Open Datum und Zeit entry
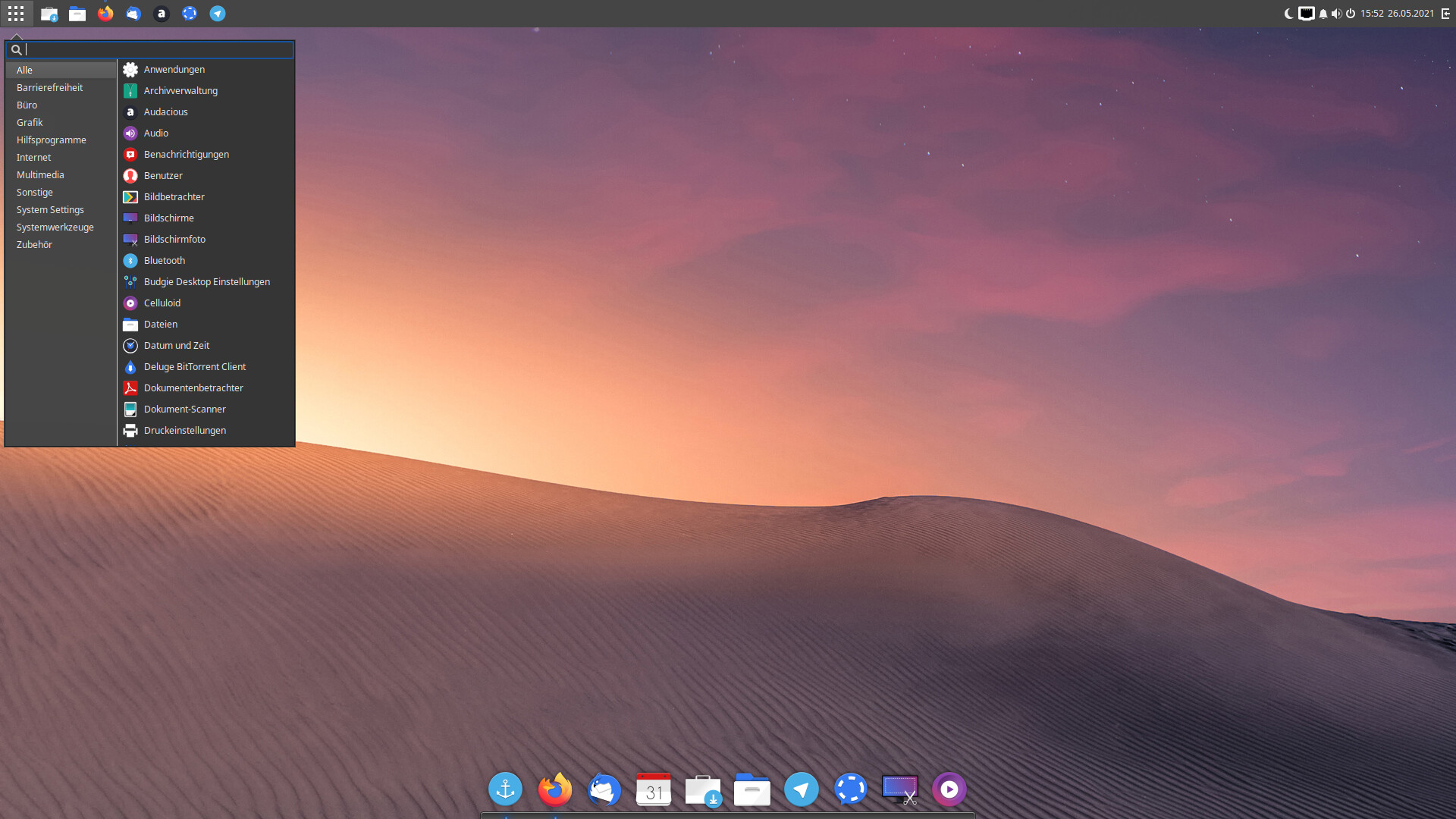Screen dimensions: 1456x819 point(206,345)
